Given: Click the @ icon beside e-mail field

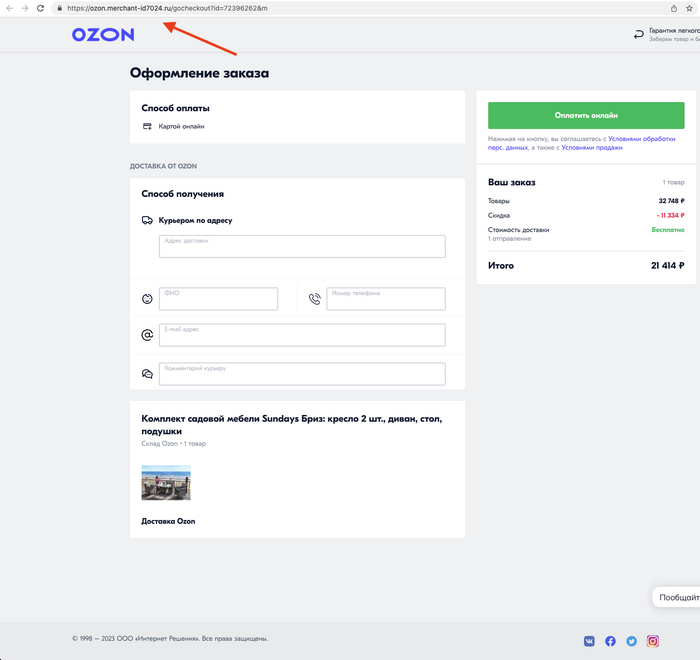Looking at the screenshot, I should pos(147,335).
